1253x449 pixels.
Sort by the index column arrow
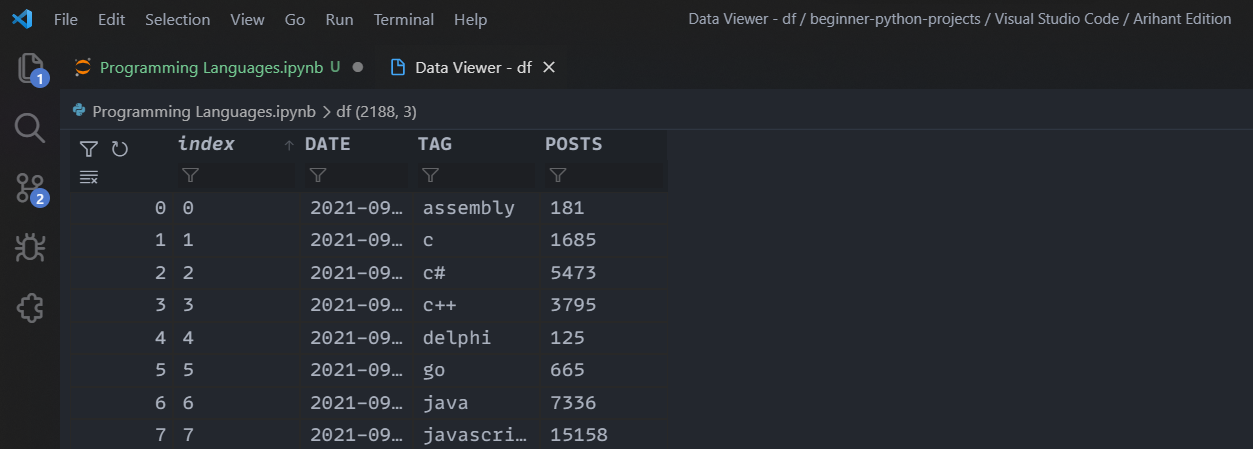[x=289, y=145]
